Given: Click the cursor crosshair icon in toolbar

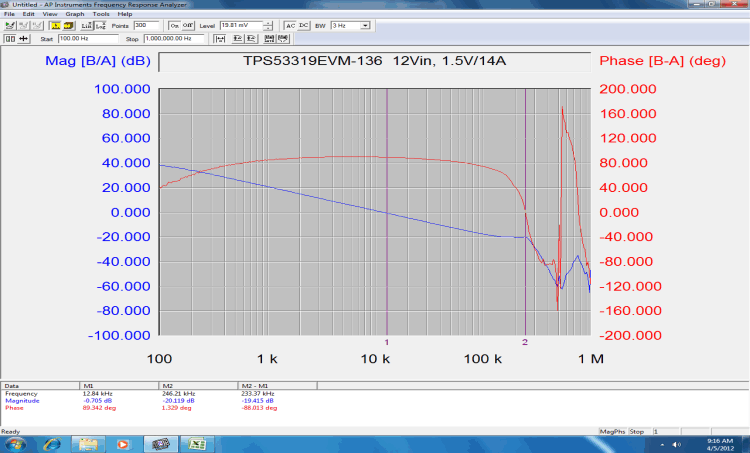Looking at the screenshot, I should (23, 39).
